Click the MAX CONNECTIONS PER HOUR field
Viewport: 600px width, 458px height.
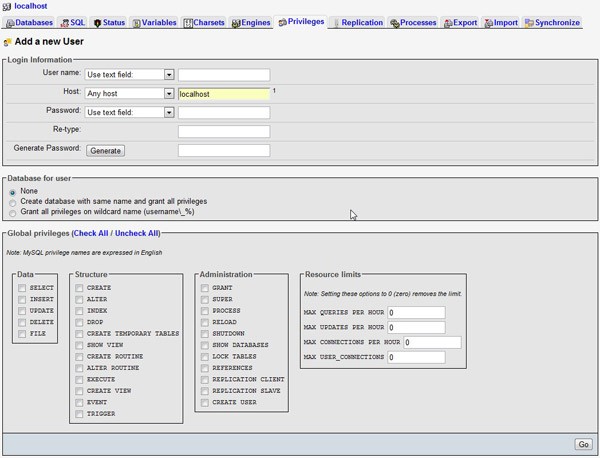tap(432, 342)
